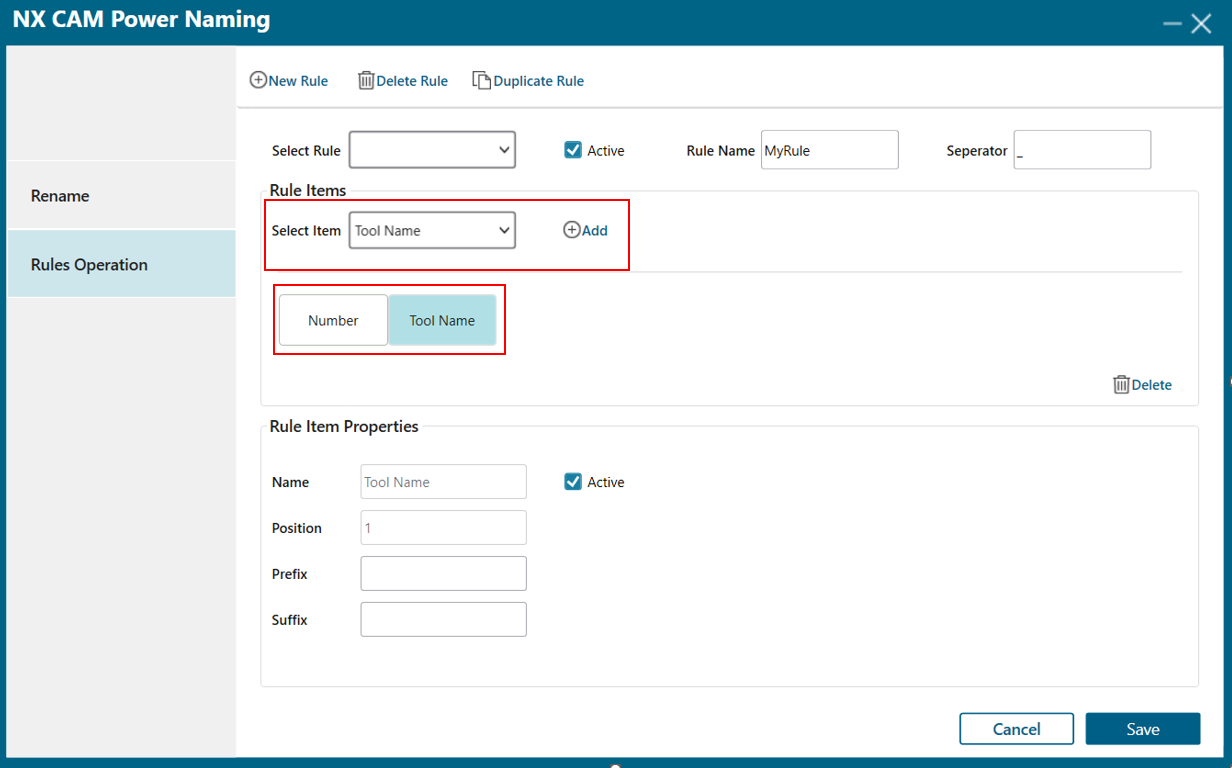Click the Rule Name text field showing MyRule

829,150
